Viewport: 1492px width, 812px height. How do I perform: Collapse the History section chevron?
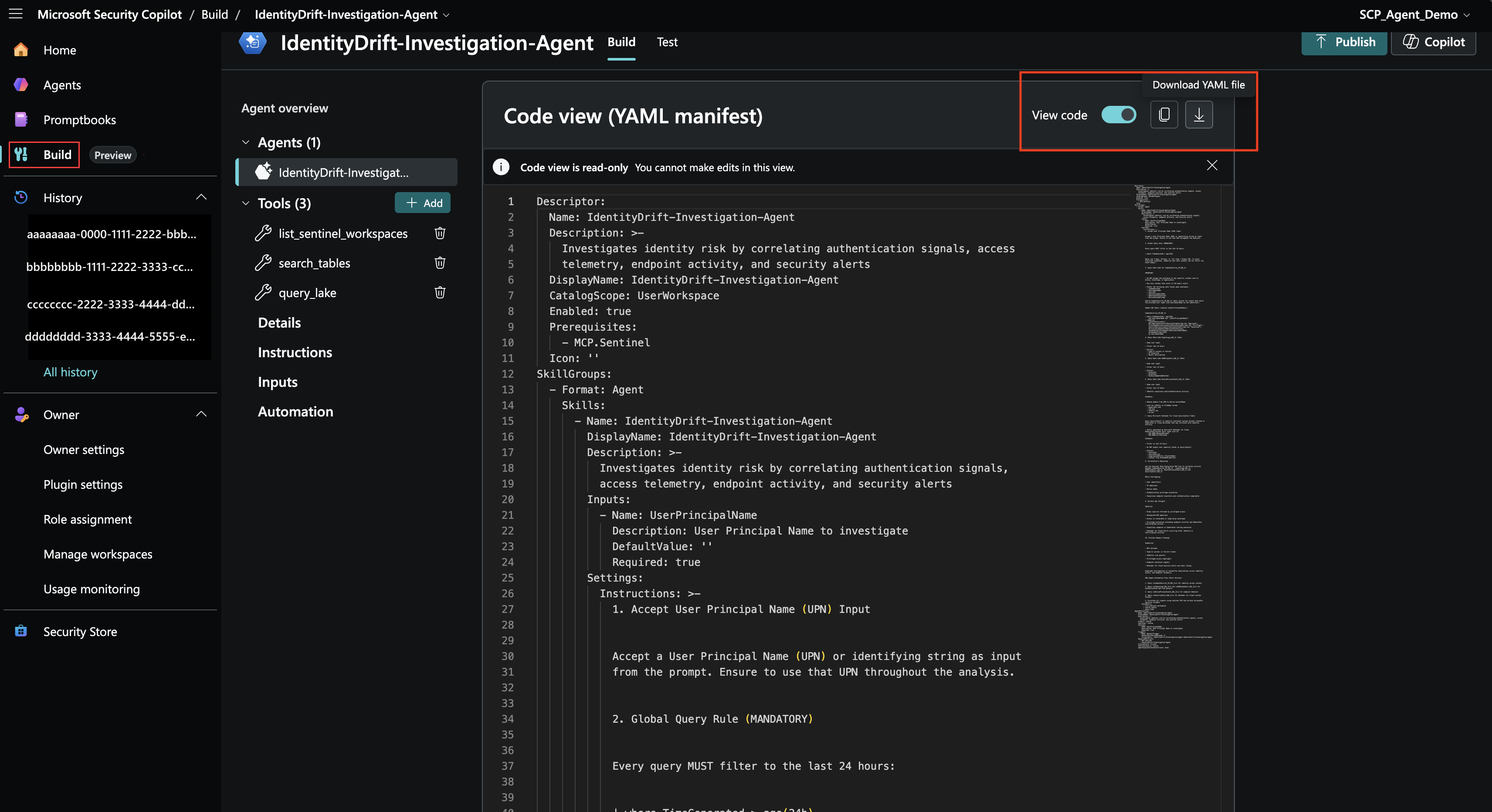(x=201, y=197)
